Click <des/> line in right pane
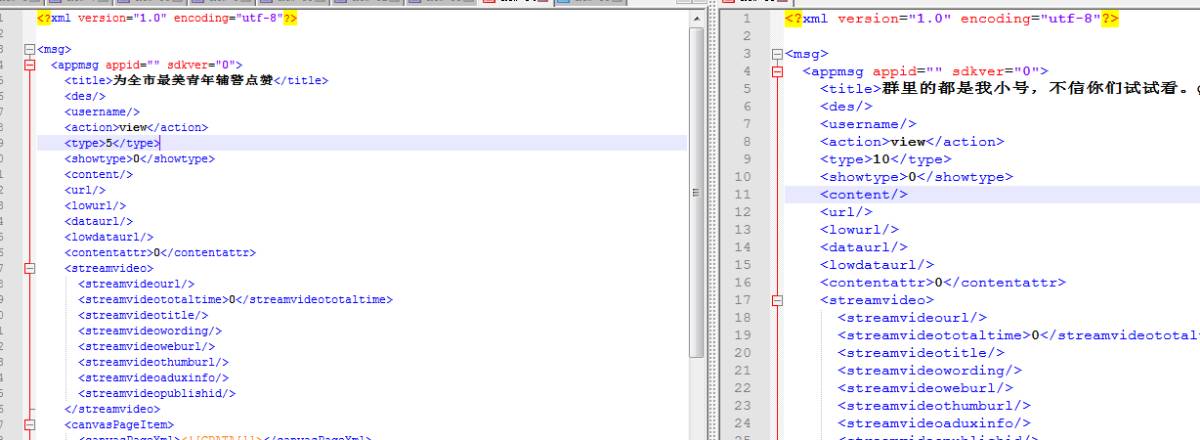1200x440 pixels. click(846, 106)
